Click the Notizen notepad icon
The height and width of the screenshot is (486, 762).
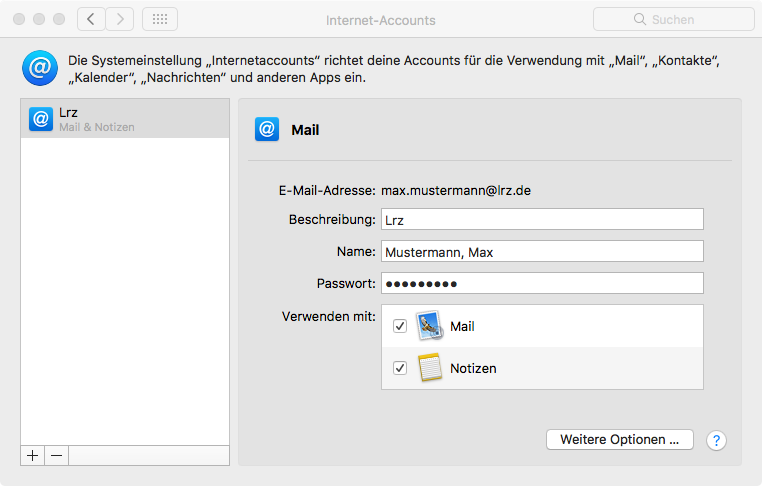click(430, 368)
